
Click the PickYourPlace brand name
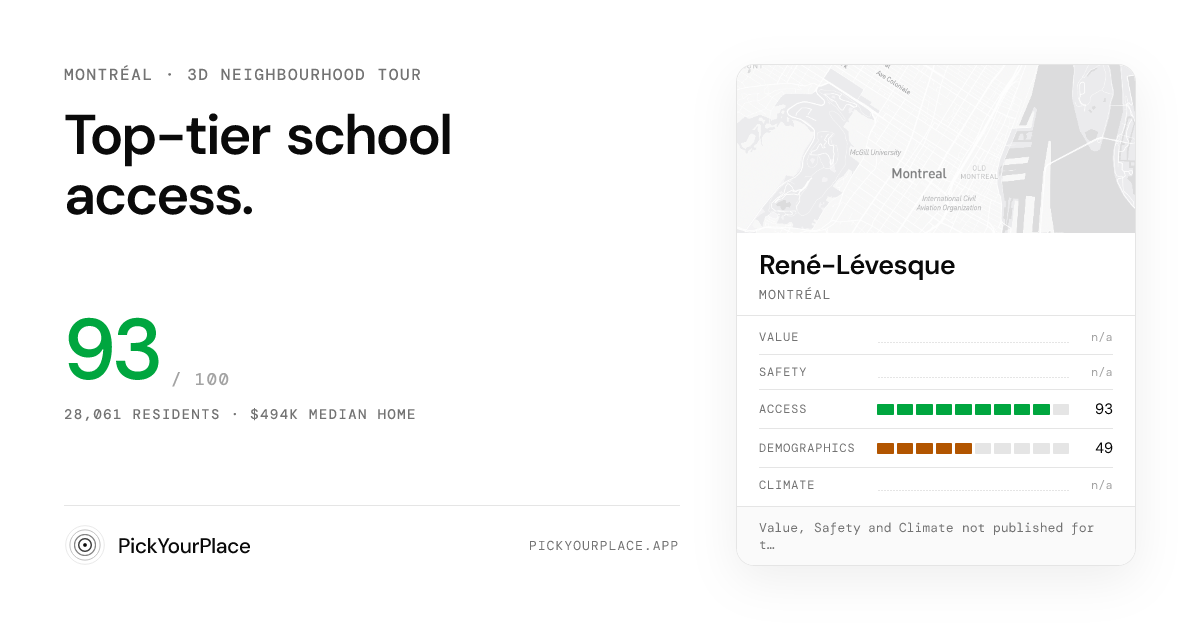[184, 546]
